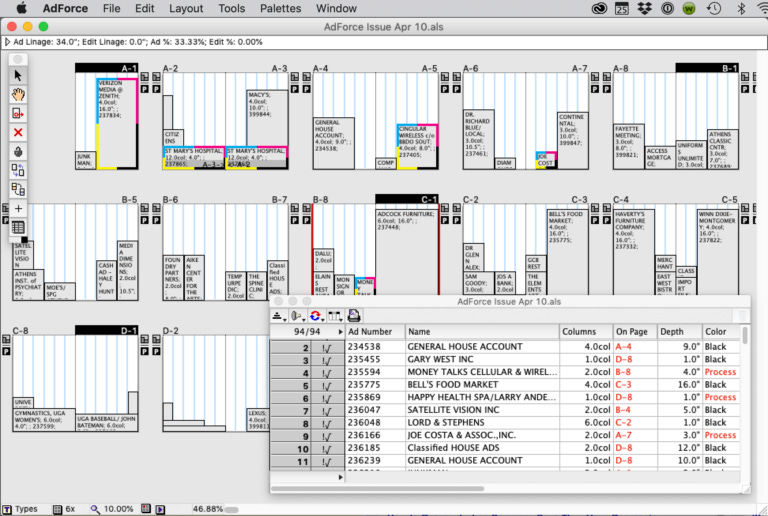Toggle status mark for row 5

pos(327,386)
